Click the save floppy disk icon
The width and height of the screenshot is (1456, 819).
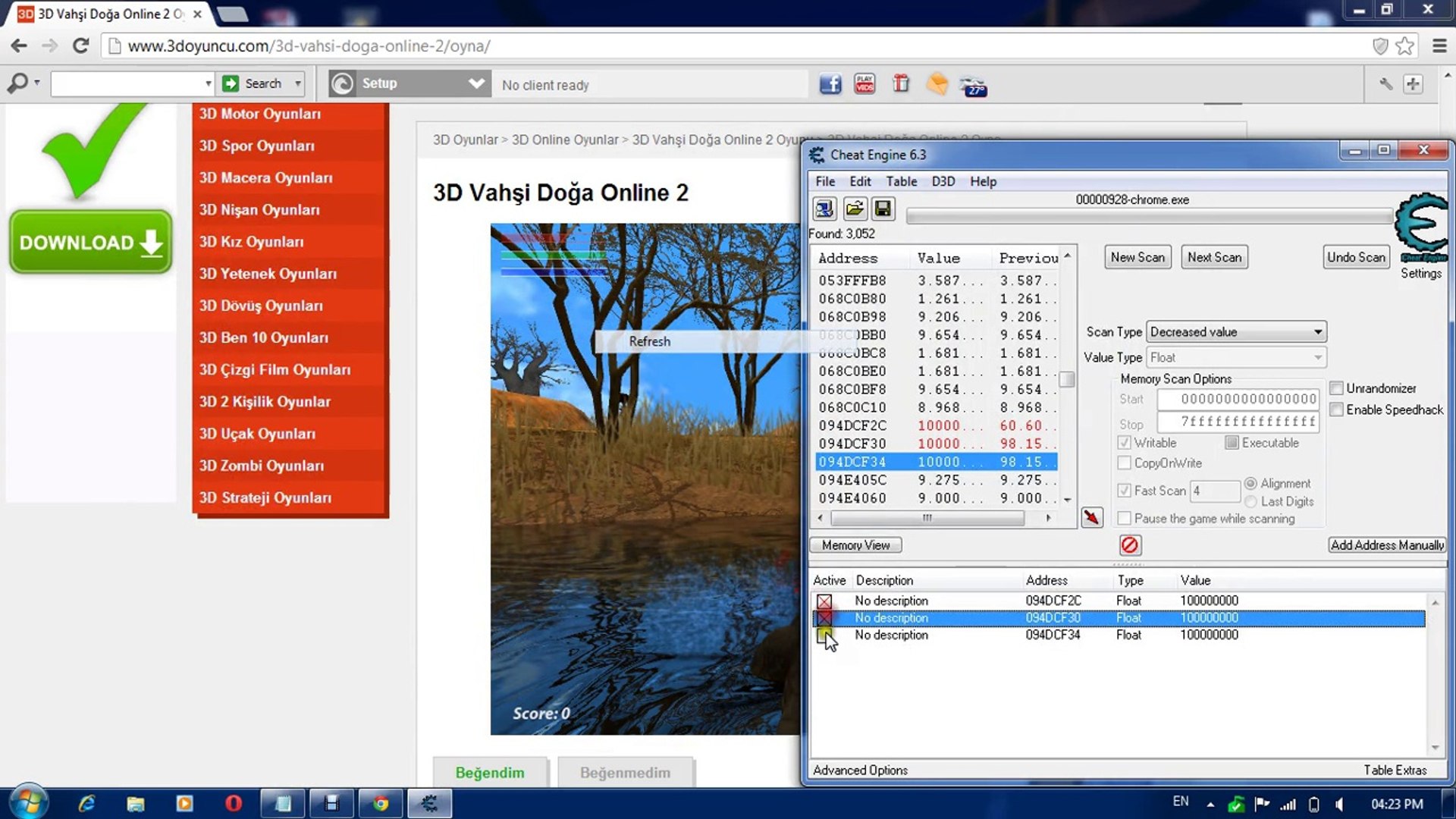tap(883, 209)
